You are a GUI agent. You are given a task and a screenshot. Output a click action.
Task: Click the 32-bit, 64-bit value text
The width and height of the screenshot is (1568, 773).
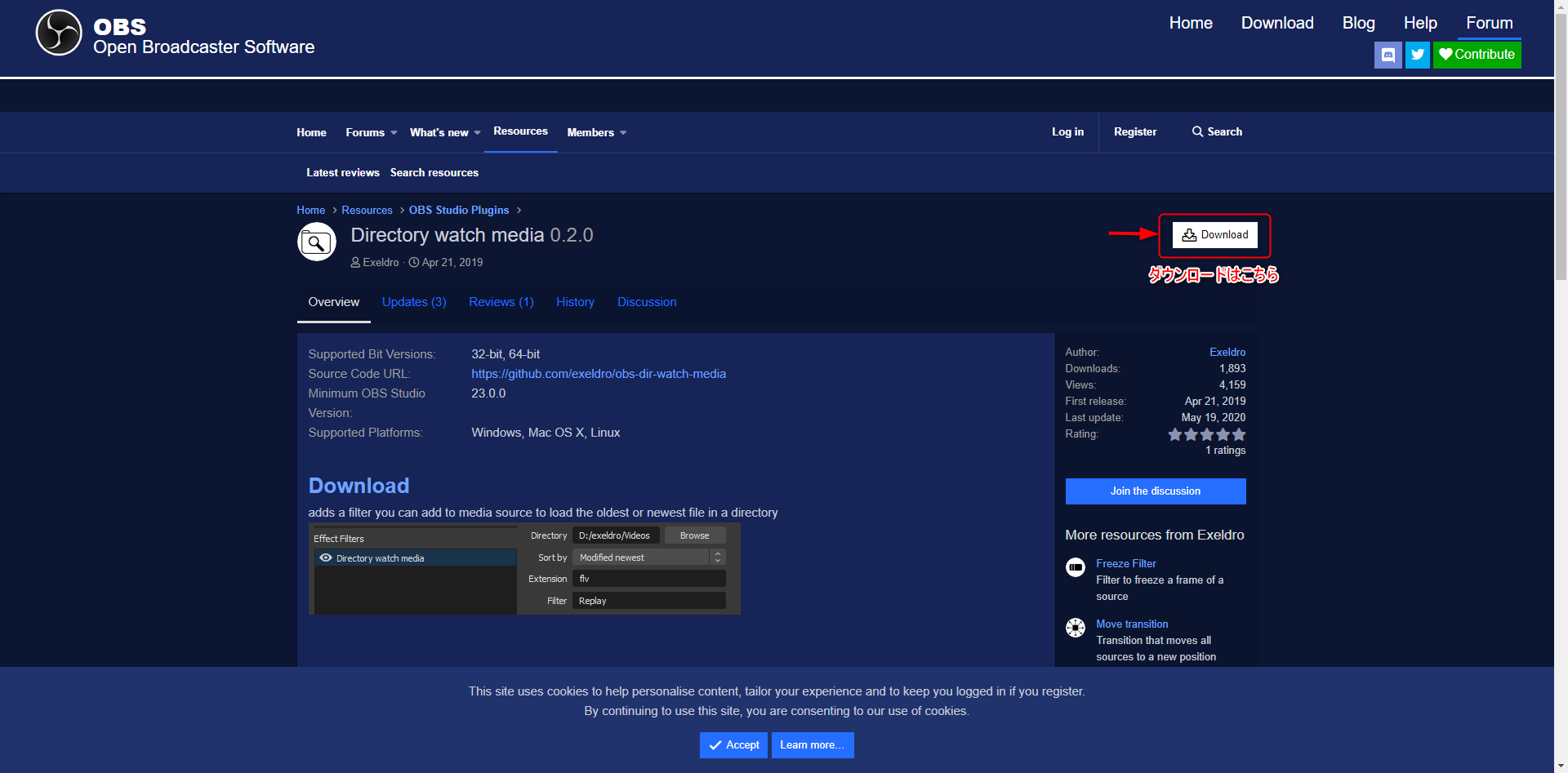[506, 354]
